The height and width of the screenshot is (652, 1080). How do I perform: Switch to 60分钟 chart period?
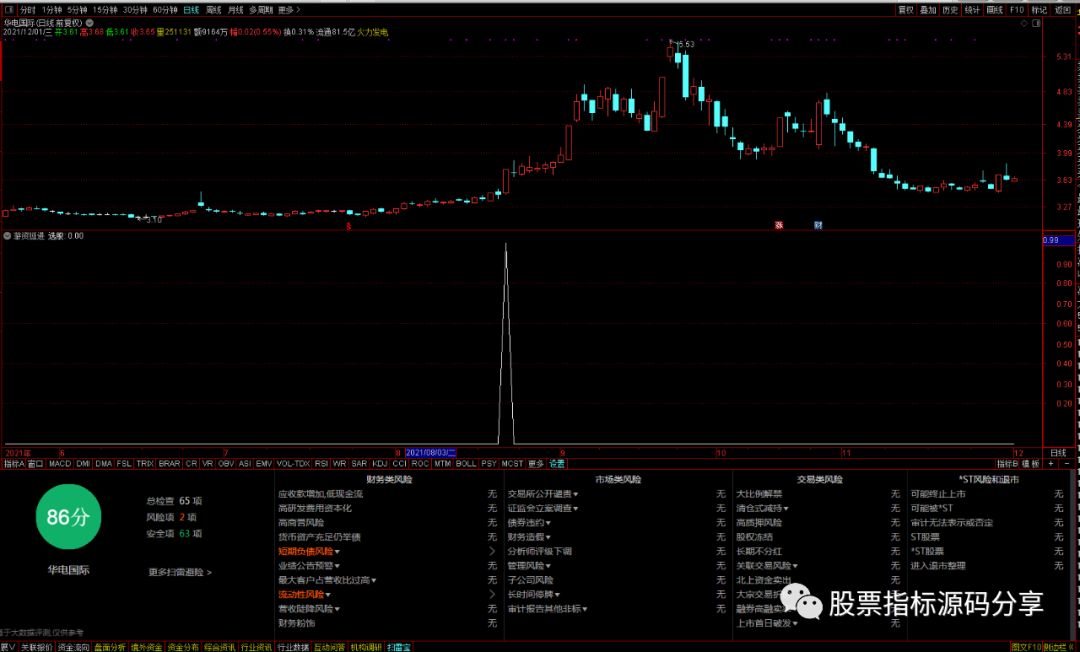(165, 10)
